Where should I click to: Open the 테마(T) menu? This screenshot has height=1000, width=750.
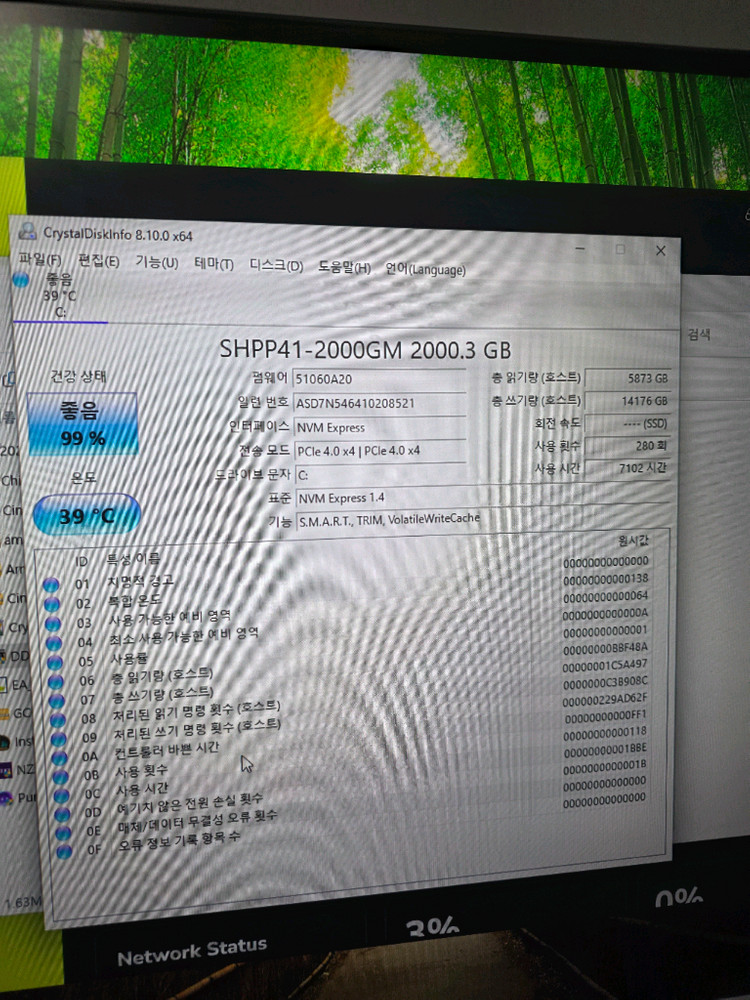pyautogui.click(x=213, y=264)
